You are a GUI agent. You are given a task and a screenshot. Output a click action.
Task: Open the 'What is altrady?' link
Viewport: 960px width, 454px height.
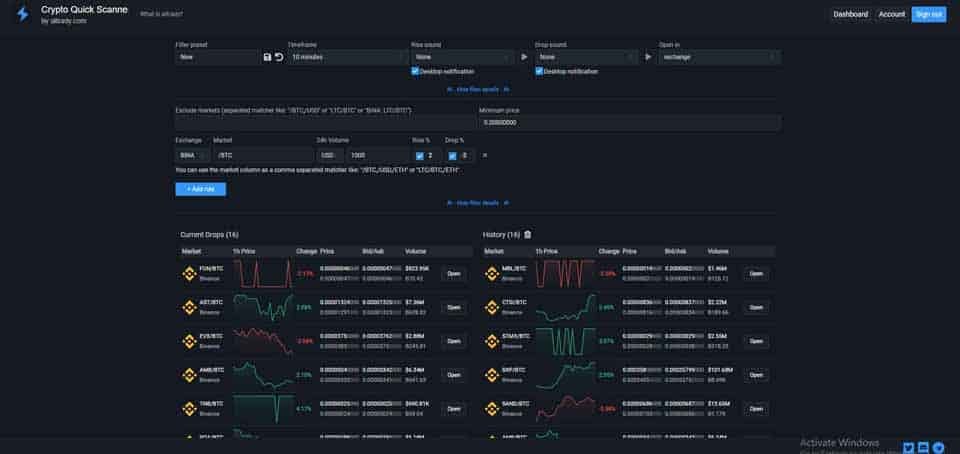161,13
